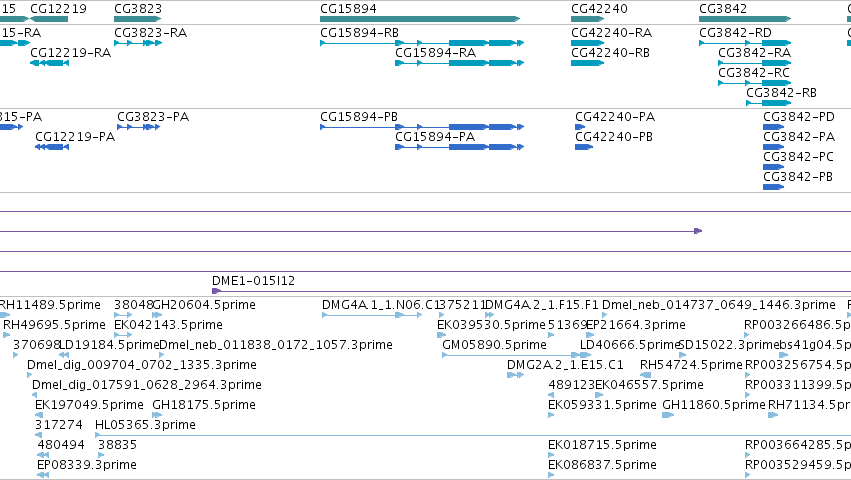
Task: Click the CG3823-PA protein glyph
Action: pyautogui.click(x=138, y=127)
